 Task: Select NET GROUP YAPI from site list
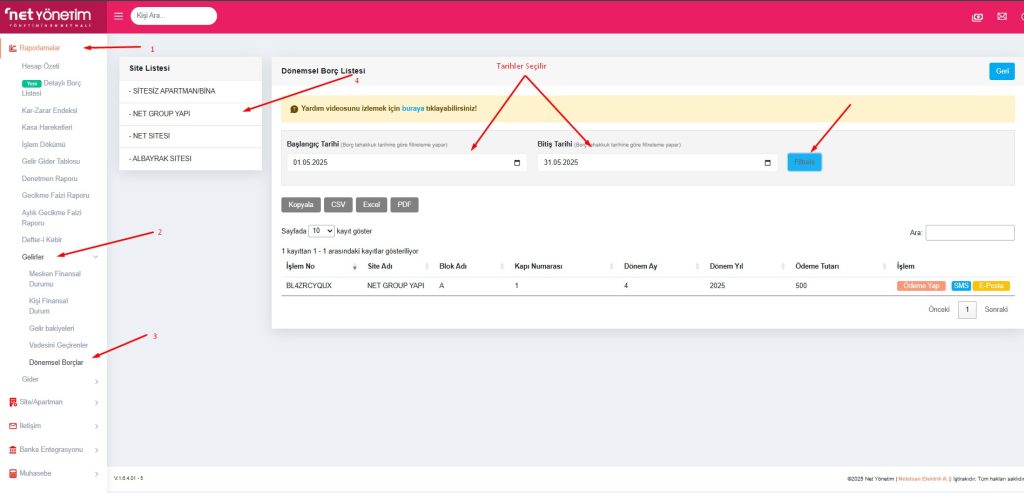(160, 113)
